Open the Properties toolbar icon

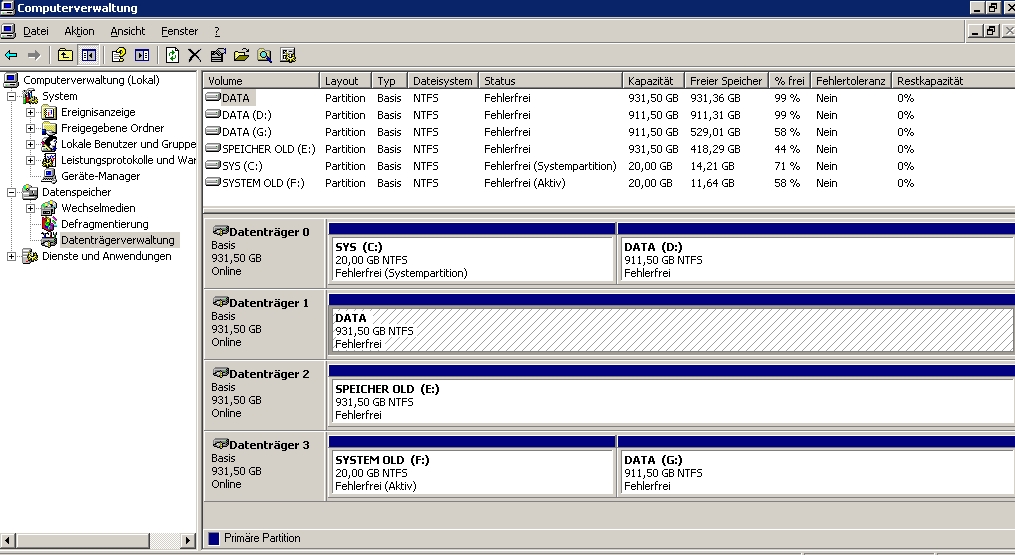pos(218,55)
